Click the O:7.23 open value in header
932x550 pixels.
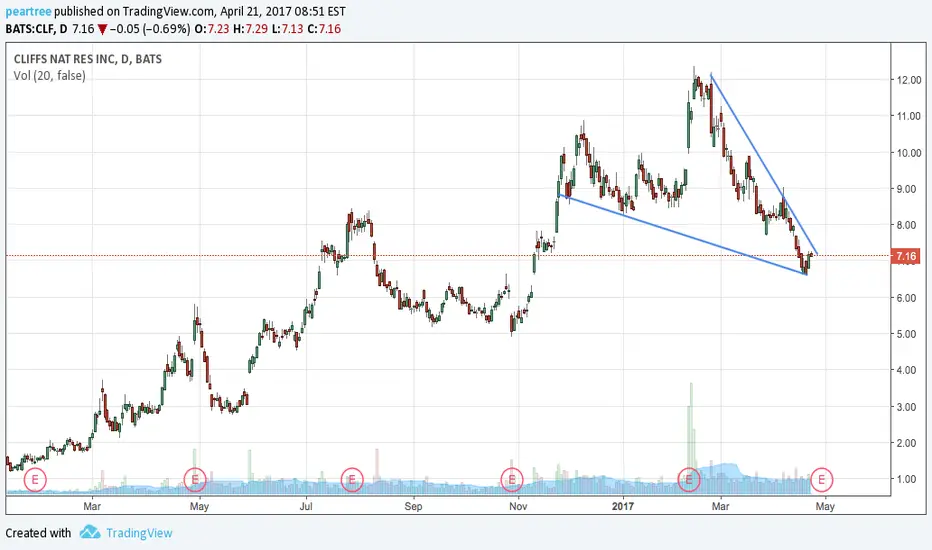212,29
